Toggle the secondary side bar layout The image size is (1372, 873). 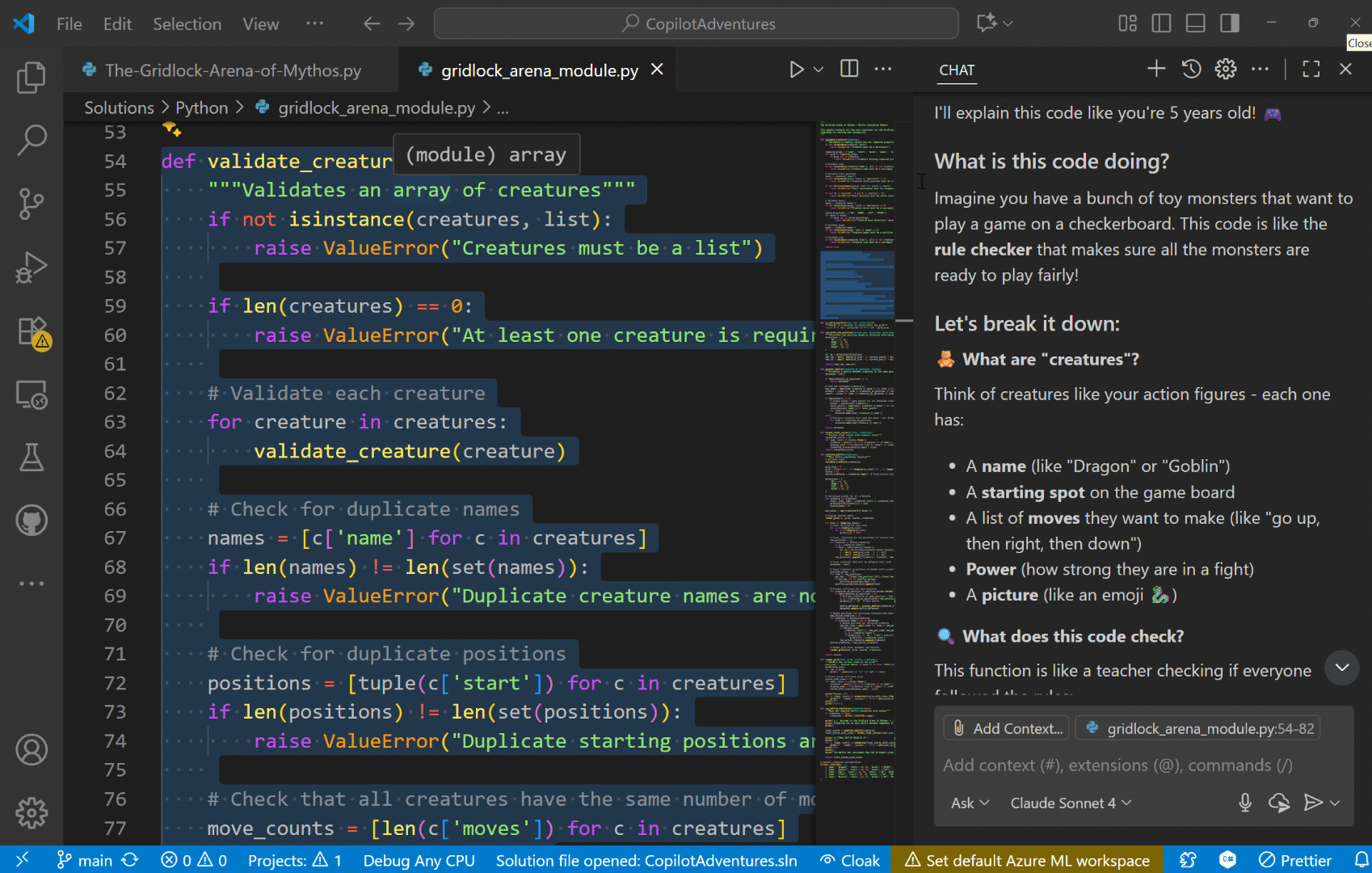pyautogui.click(x=1230, y=23)
